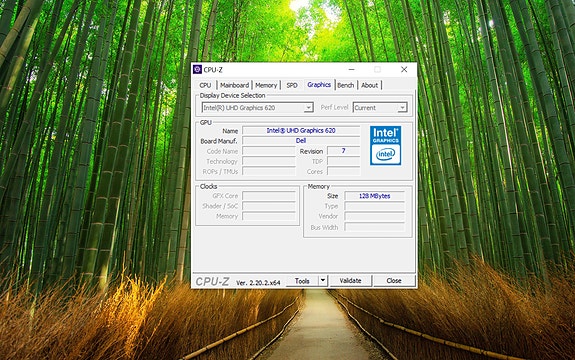Minimize the CPU-Z window
Image resolution: width=575 pixels, height=360 pixels.
pyautogui.click(x=351, y=69)
